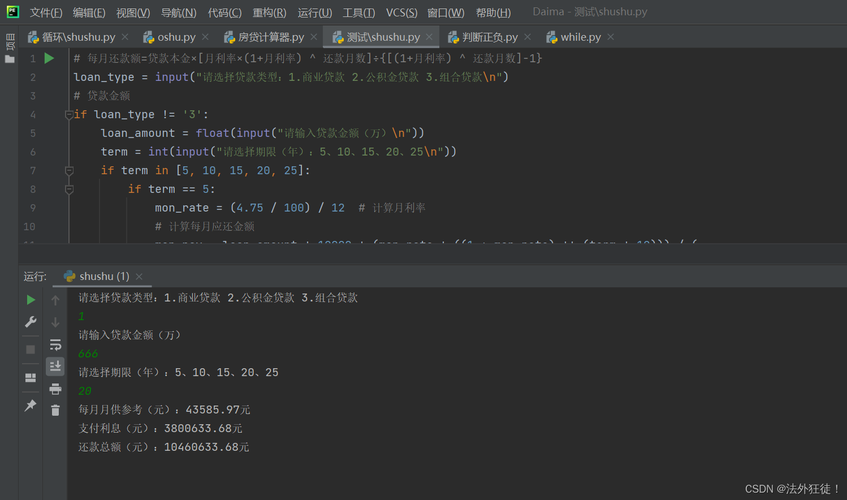Open the 导航(N) menu
This screenshot has width=847, height=500.
(179, 12)
